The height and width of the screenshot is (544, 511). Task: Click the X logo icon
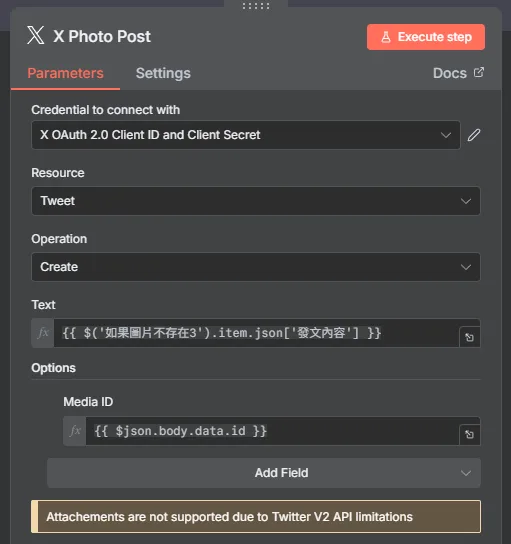(36, 35)
